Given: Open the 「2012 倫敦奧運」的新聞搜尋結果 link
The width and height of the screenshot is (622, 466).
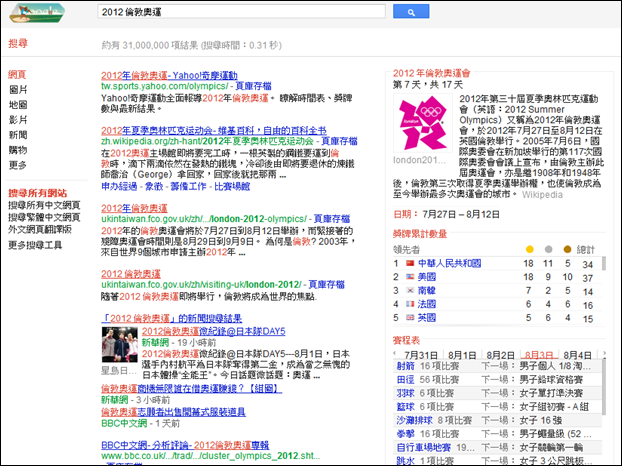Looking at the screenshot, I should (172, 318).
